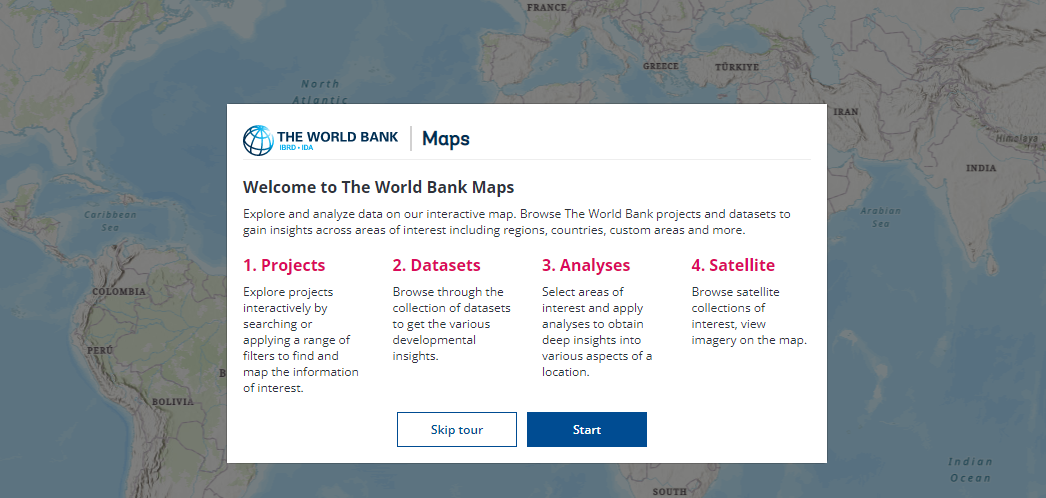Select the '4. Satellite' heading

(733, 265)
